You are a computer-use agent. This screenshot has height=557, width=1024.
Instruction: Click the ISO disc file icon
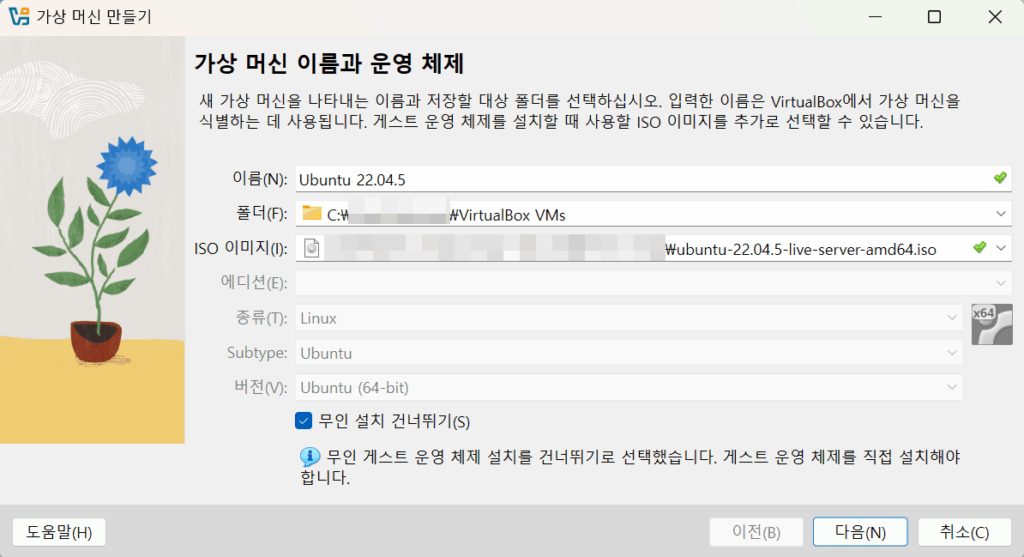tap(312, 248)
